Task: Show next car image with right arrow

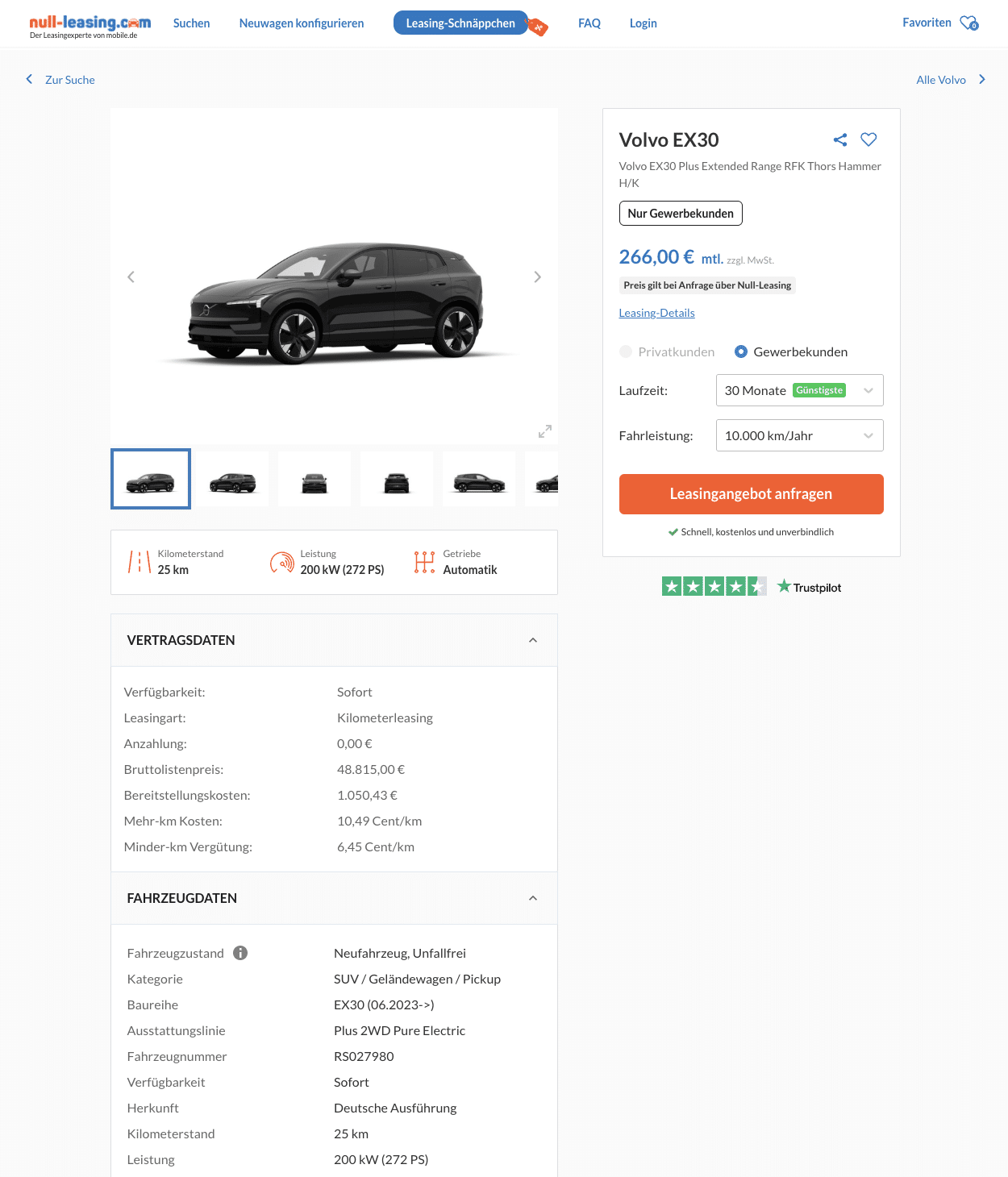Action: click(538, 277)
